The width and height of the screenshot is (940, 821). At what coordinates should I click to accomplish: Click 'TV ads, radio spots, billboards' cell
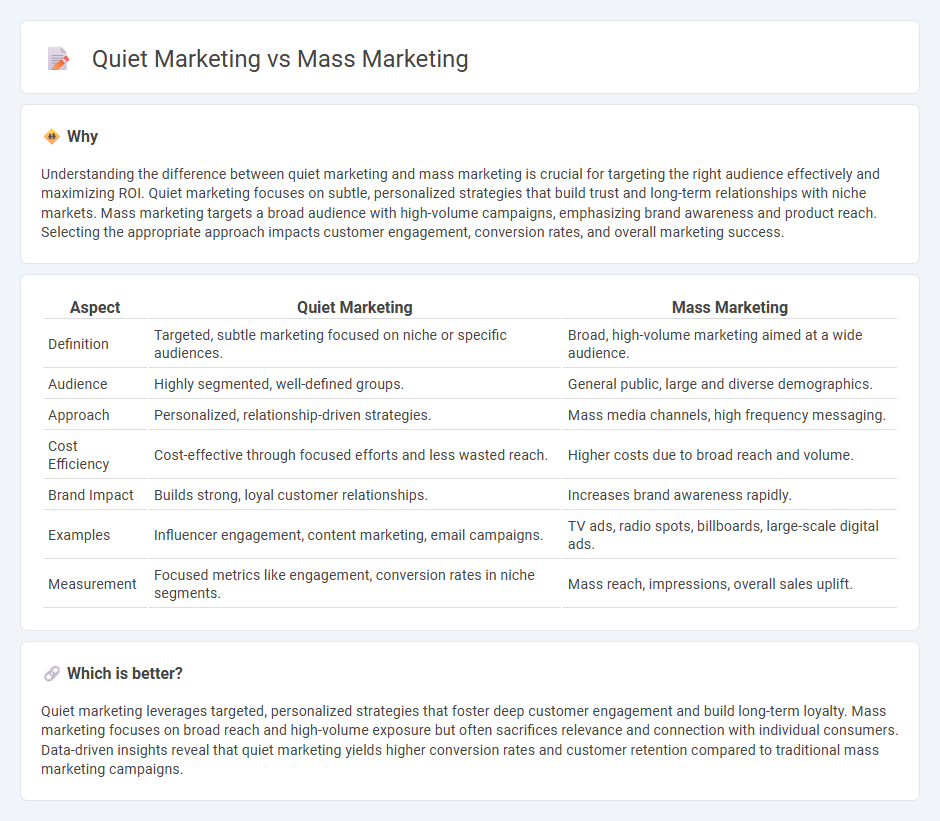(x=730, y=535)
